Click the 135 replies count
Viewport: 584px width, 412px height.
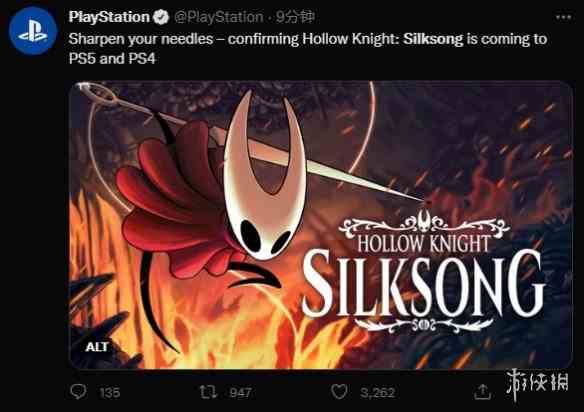tap(110, 393)
